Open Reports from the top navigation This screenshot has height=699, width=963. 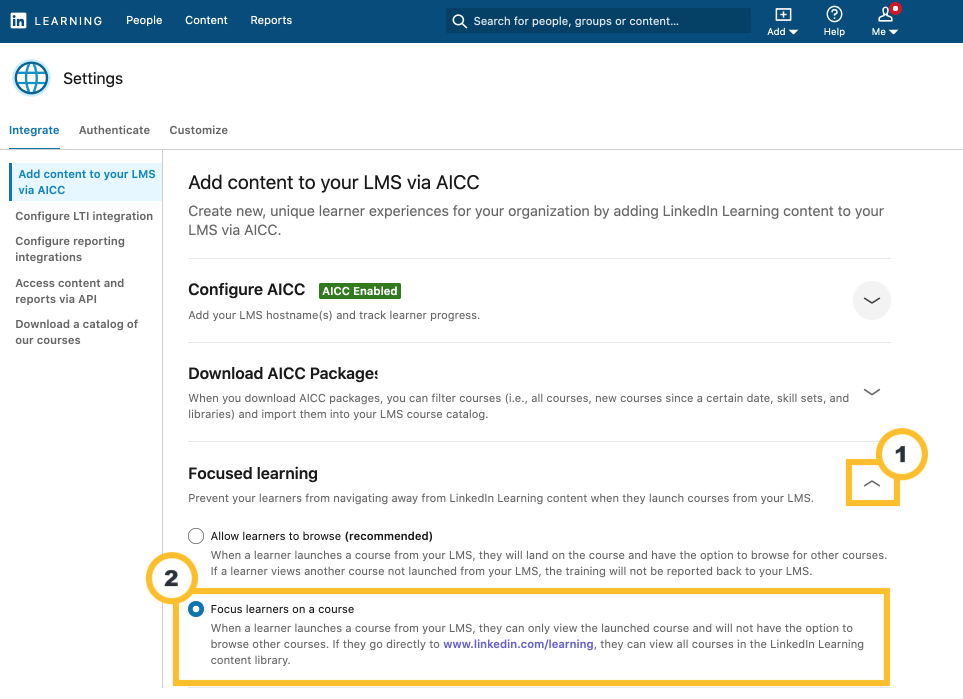tap(271, 20)
